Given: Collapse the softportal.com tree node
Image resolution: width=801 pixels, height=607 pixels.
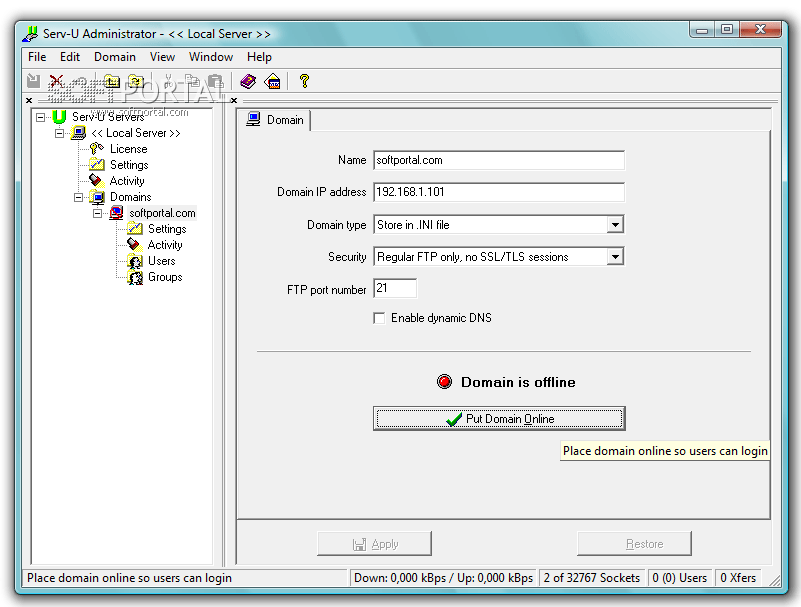Looking at the screenshot, I should (x=98, y=213).
